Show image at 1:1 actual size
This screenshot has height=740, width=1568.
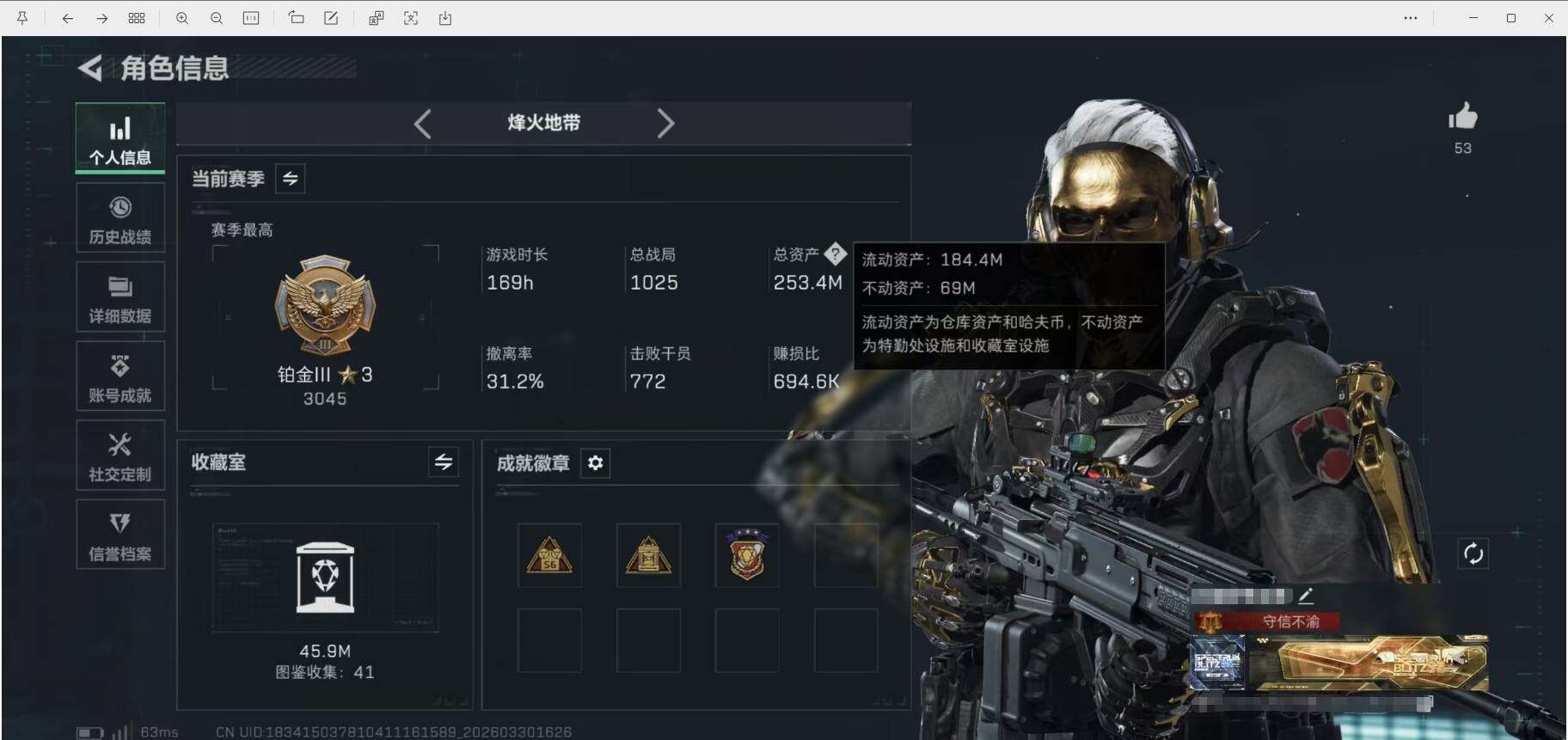click(251, 18)
